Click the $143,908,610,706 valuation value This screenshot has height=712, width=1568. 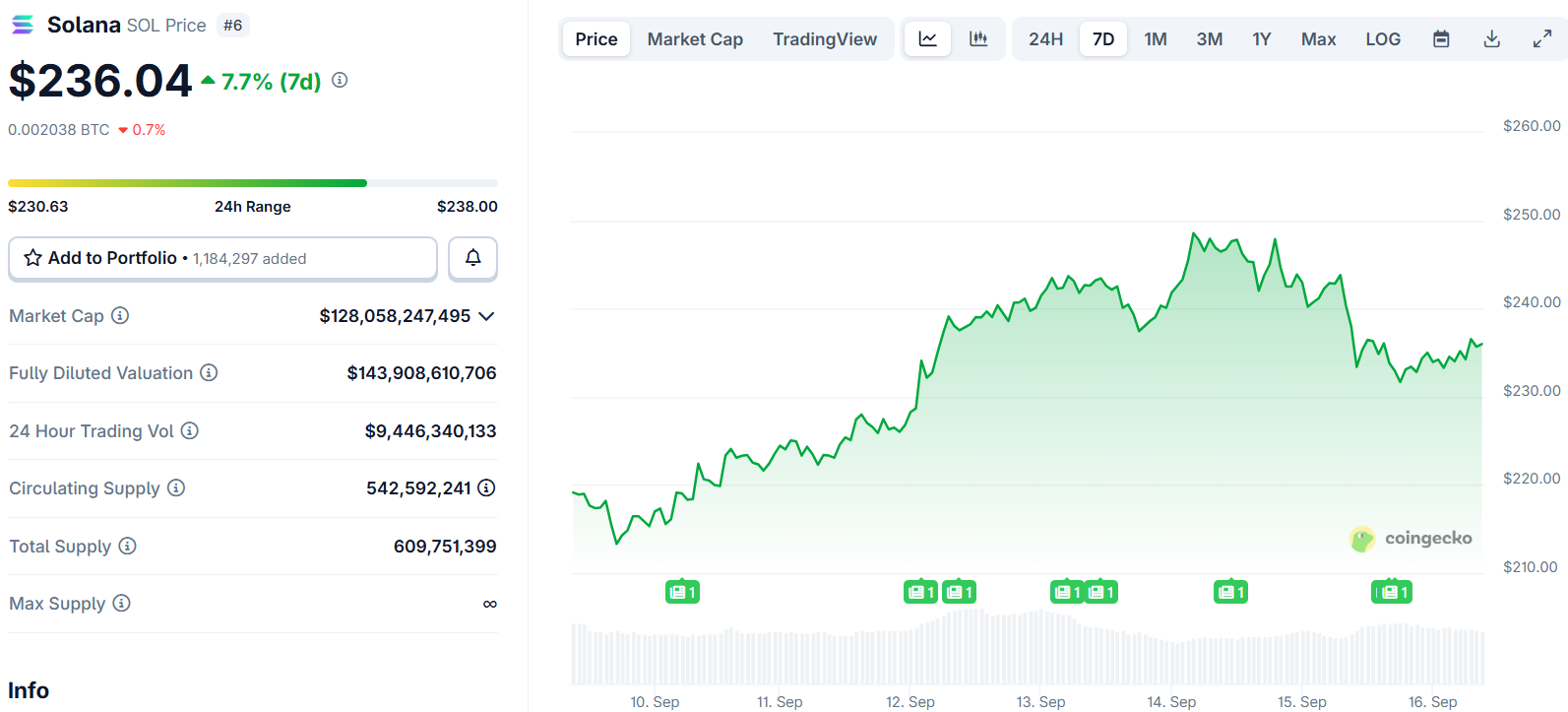pos(421,373)
